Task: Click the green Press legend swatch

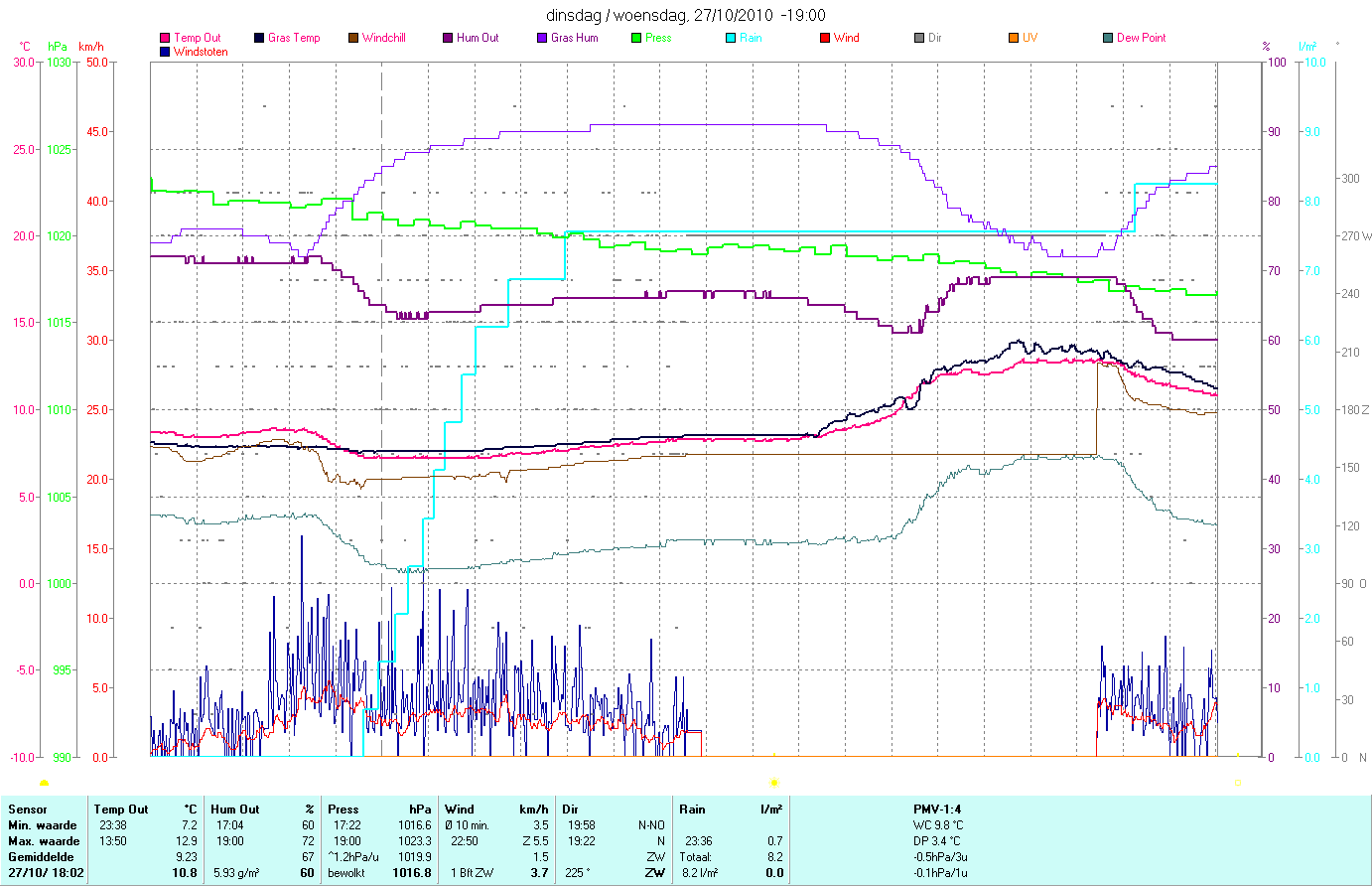Action: click(x=636, y=38)
